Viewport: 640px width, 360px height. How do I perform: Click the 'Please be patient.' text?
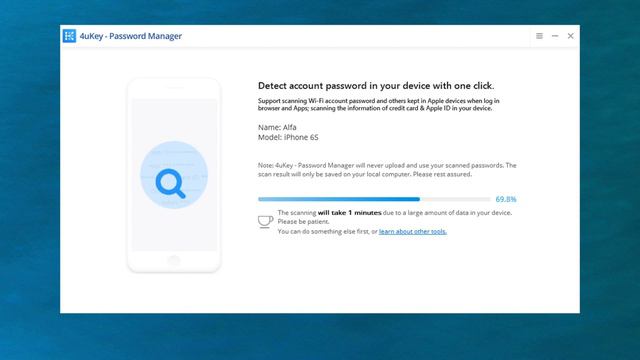[x=303, y=222]
